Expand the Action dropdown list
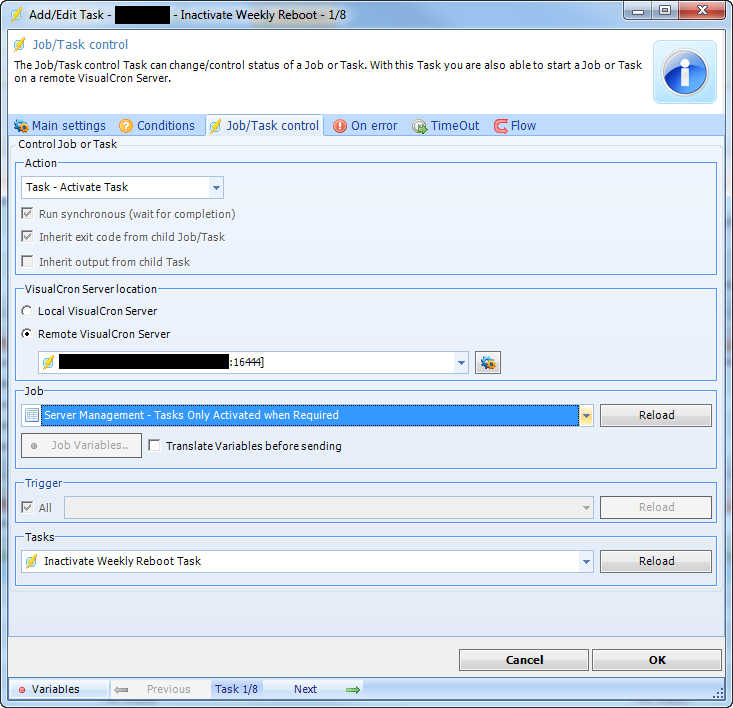This screenshot has width=733, height=708. click(216, 187)
